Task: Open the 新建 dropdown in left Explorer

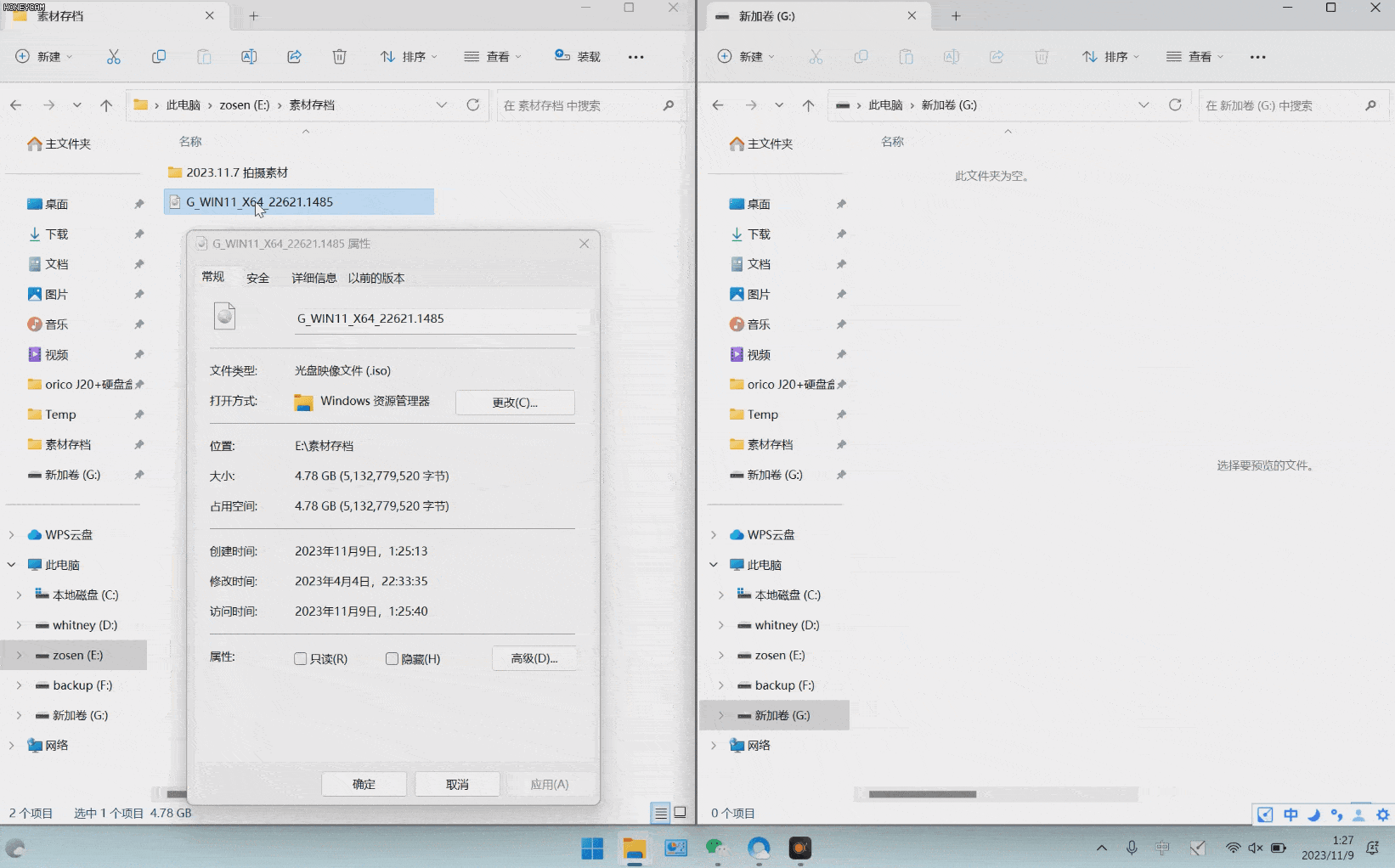Action: click(x=44, y=57)
